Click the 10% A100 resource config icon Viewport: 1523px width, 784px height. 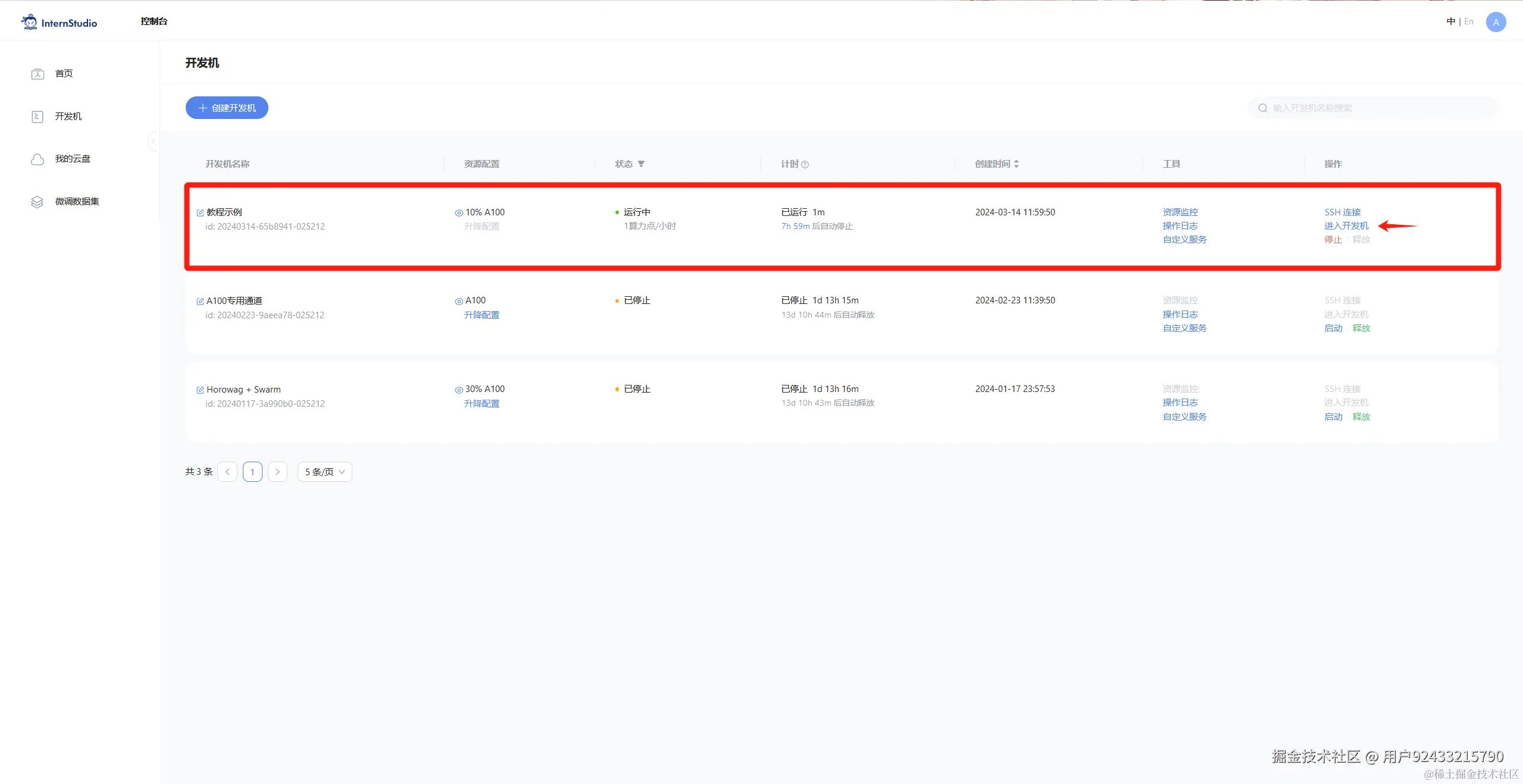click(458, 213)
